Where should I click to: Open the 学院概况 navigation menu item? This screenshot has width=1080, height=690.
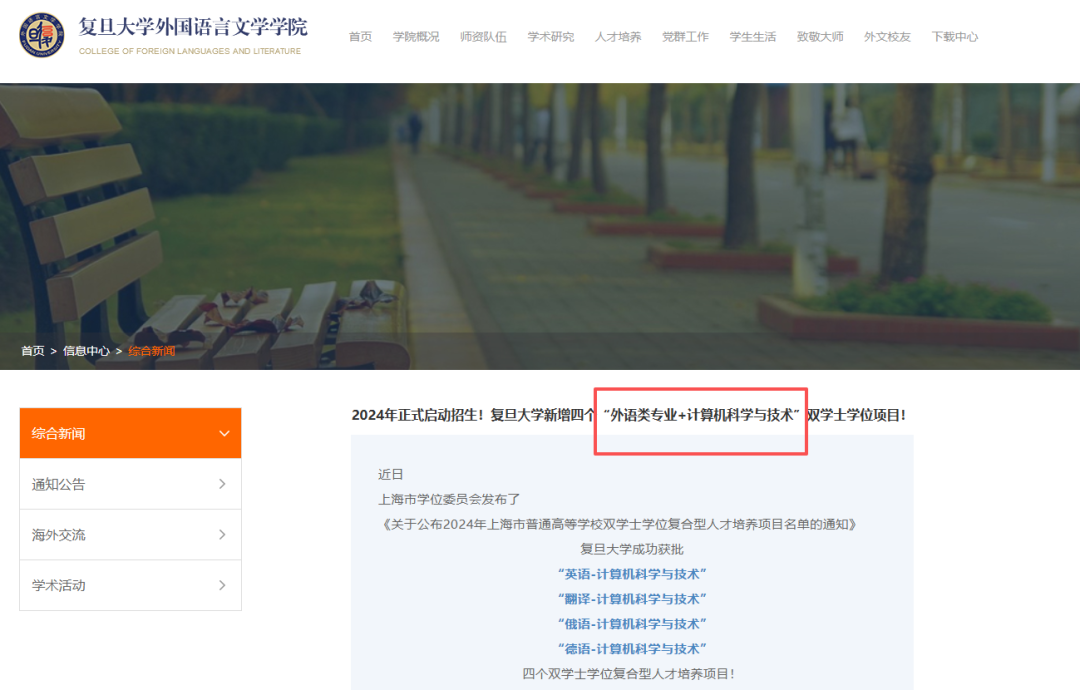pyautogui.click(x=416, y=37)
